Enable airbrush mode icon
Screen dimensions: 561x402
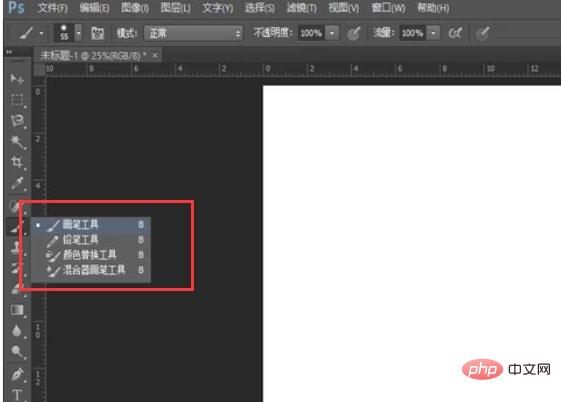click(455, 33)
